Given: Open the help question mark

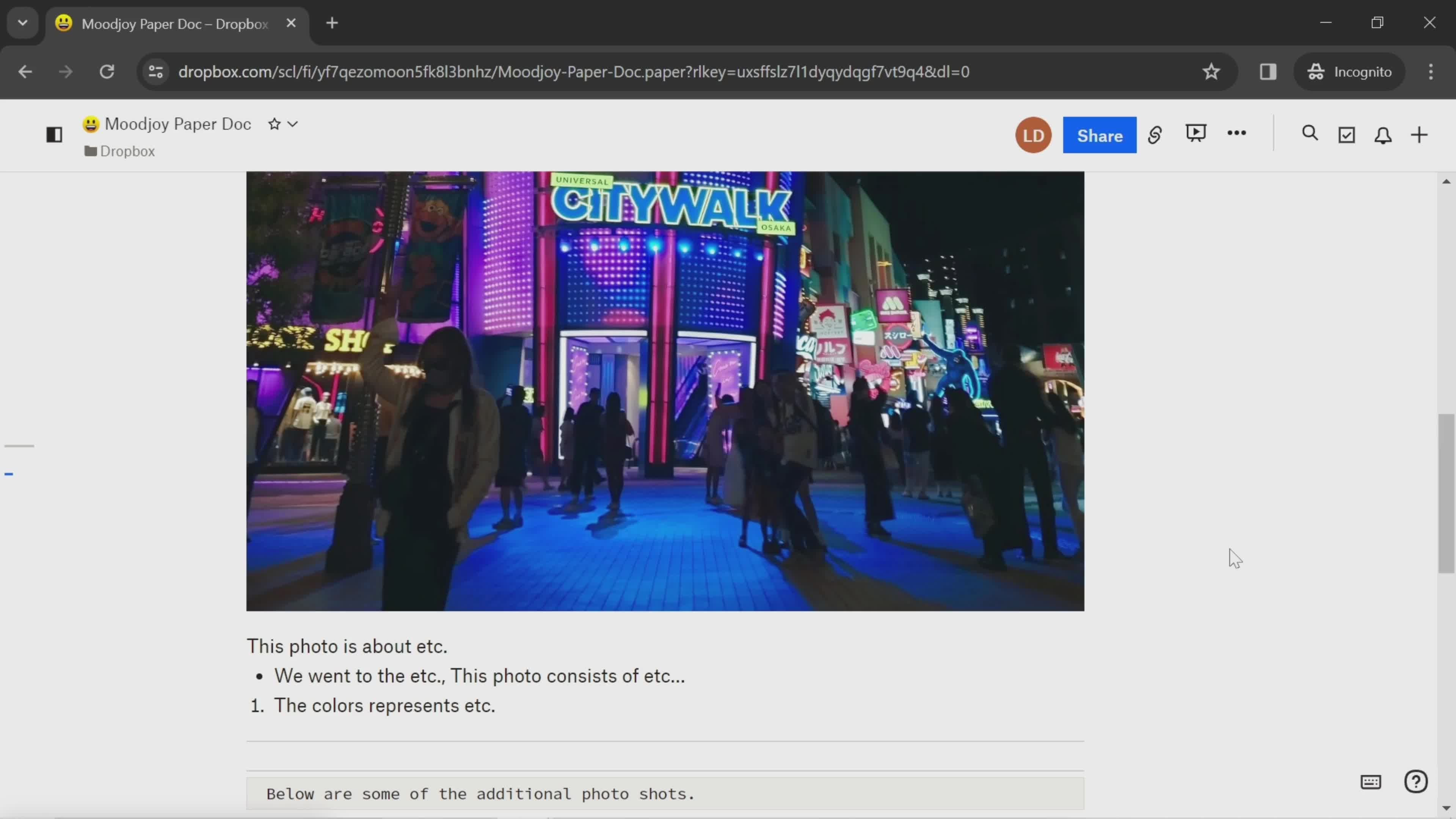Looking at the screenshot, I should pos(1416,782).
